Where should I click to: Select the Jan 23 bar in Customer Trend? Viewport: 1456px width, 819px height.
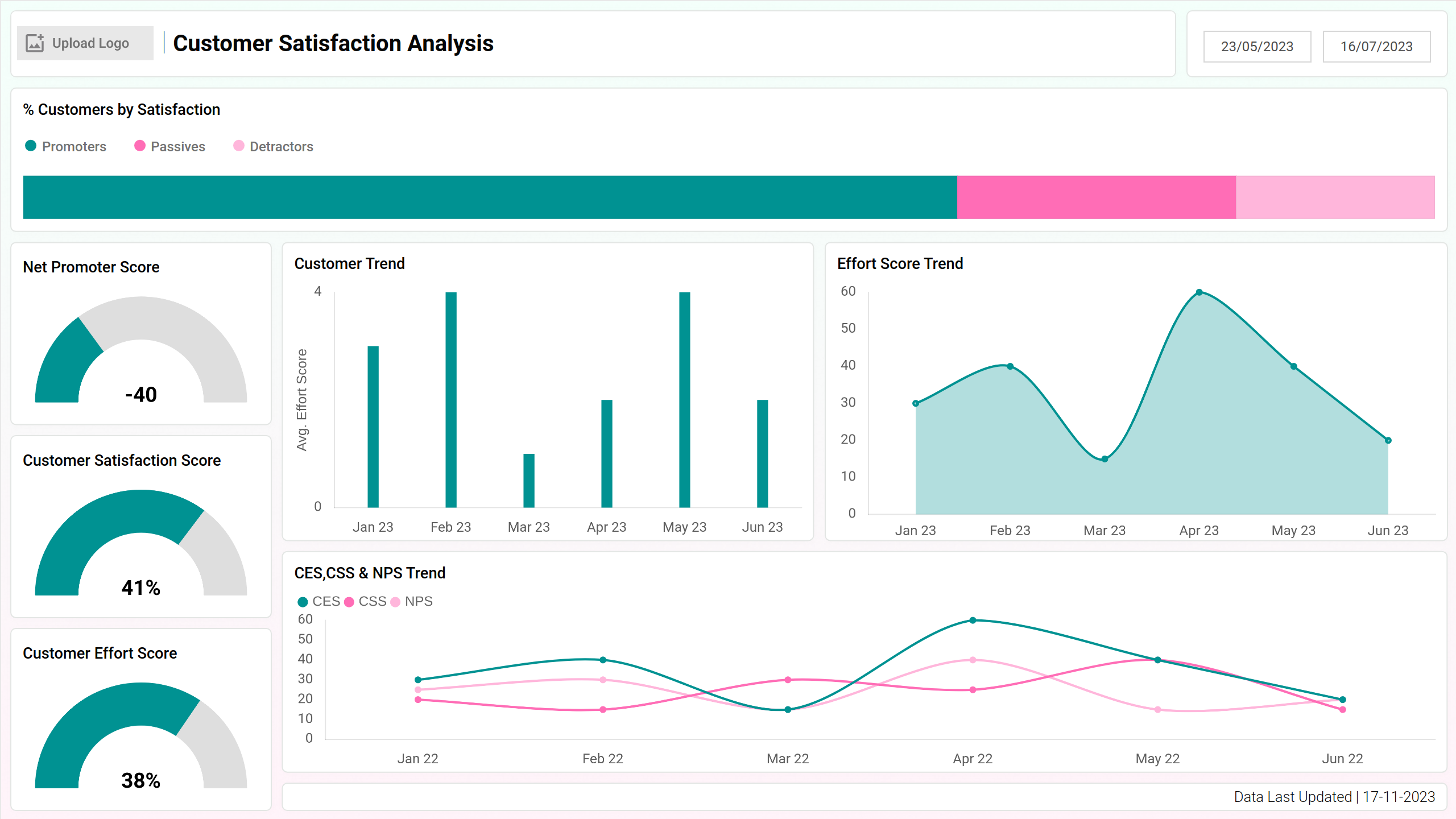tap(373, 427)
